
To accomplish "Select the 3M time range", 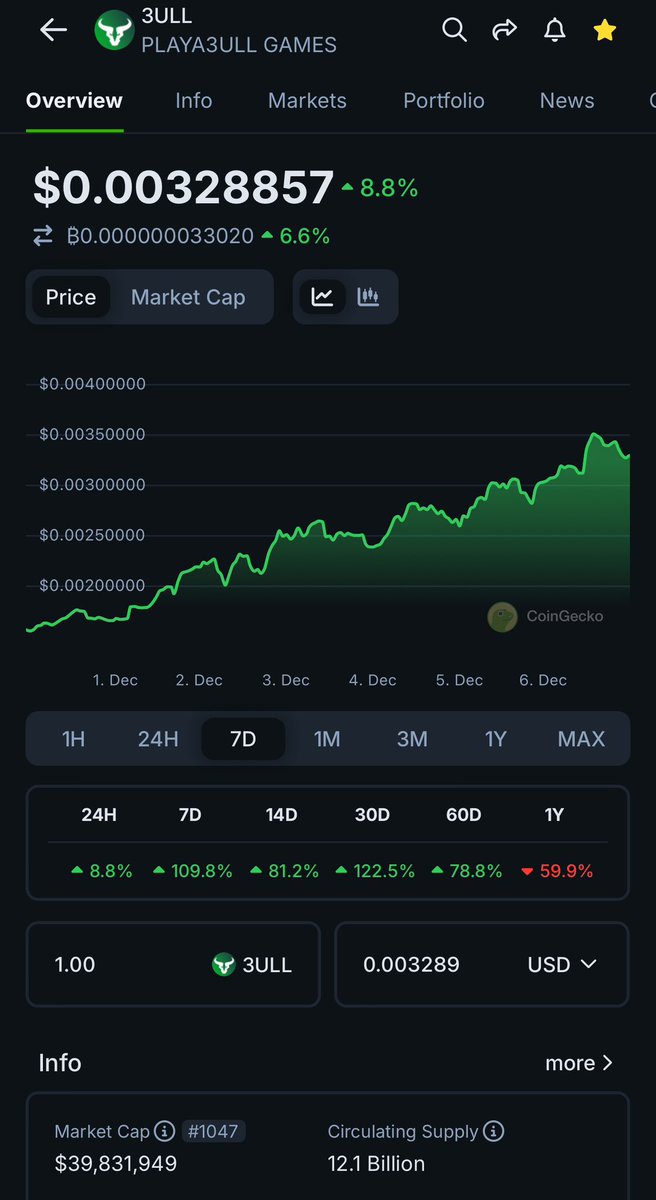I will click(x=412, y=739).
